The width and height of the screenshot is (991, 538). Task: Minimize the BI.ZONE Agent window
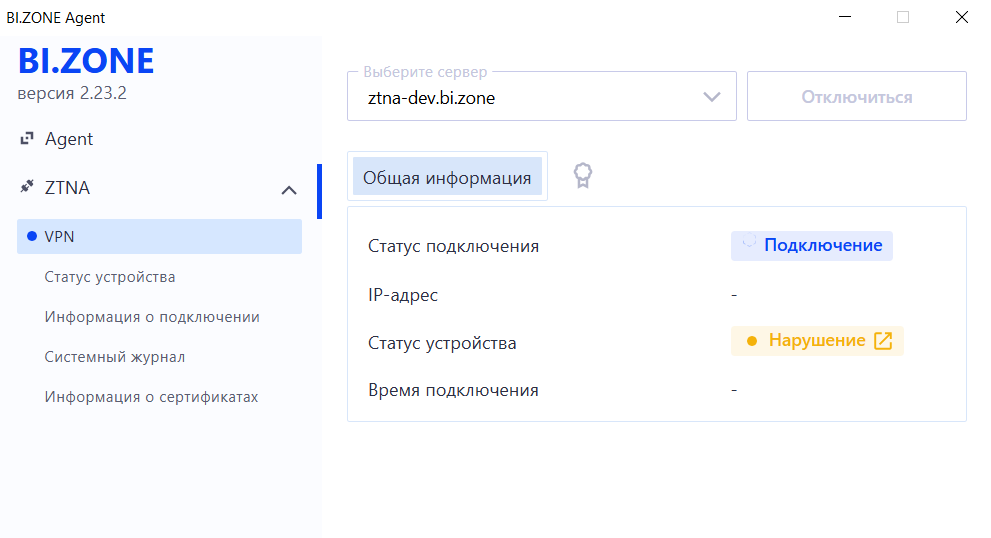click(x=845, y=17)
